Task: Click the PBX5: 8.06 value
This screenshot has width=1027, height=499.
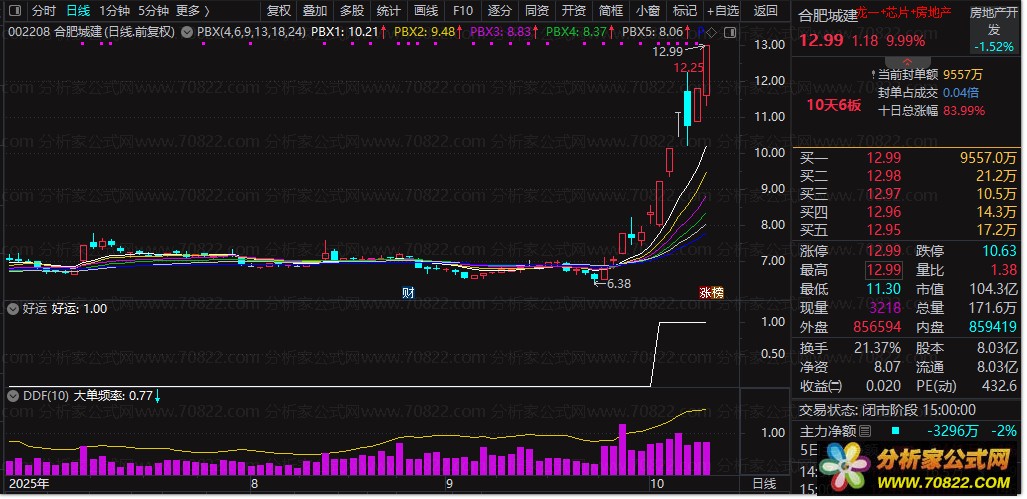Action: coord(652,31)
